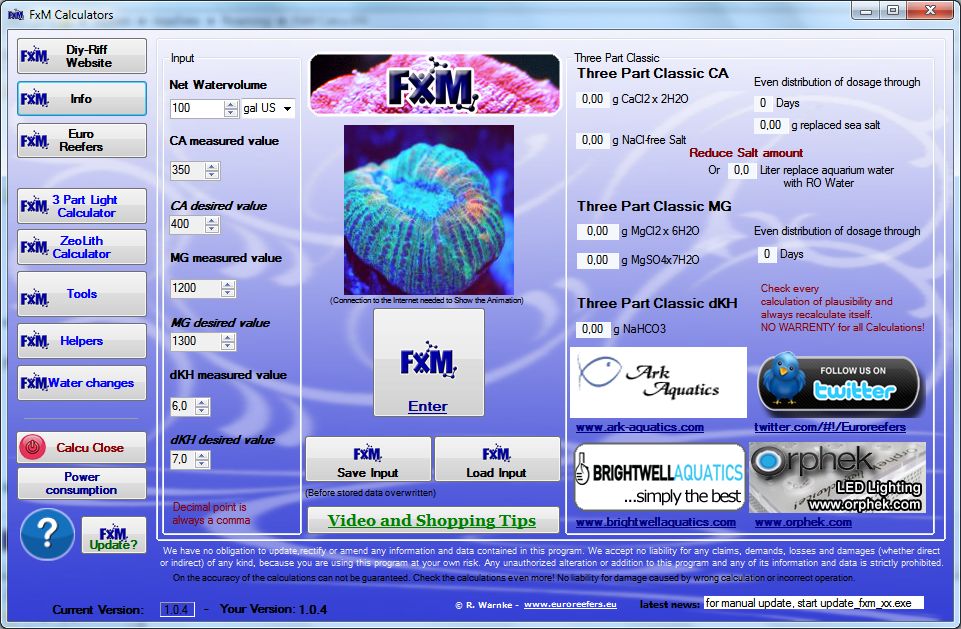Click the Calcu Close button
This screenshot has width=961, height=629.
click(82, 448)
